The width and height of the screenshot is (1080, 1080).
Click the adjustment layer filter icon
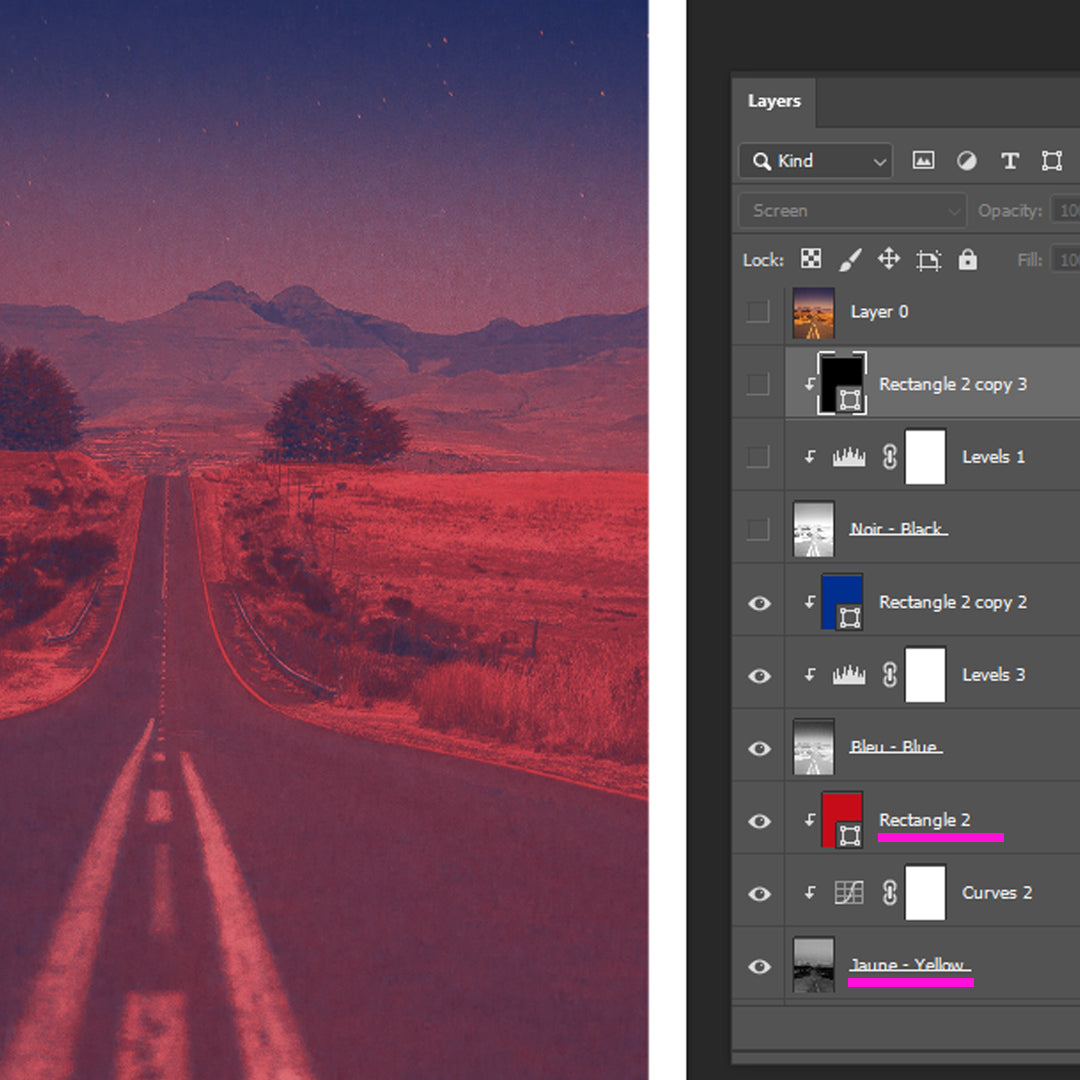coord(966,161)
